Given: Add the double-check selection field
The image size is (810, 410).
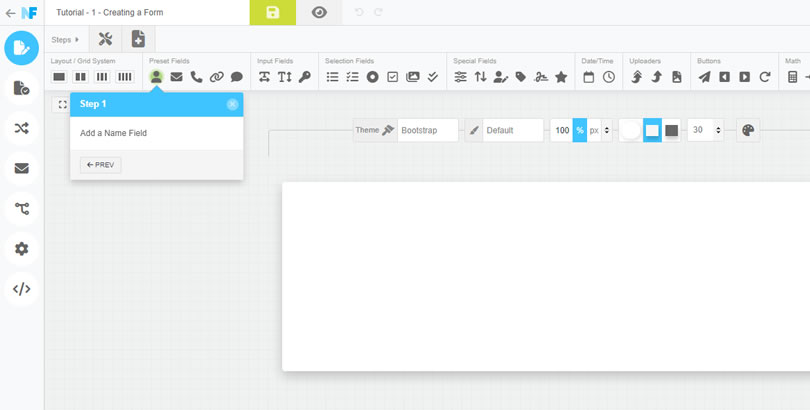Looking at the screenshot, I should (433, 77).
